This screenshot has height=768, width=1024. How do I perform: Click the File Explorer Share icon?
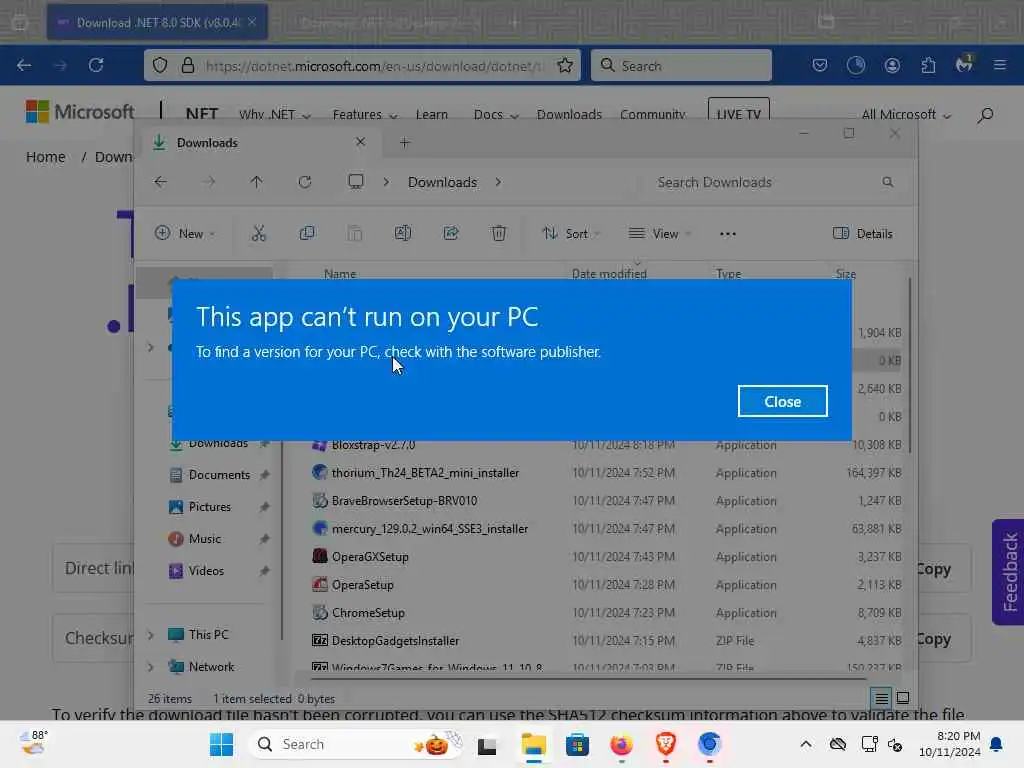pos(451,233)
